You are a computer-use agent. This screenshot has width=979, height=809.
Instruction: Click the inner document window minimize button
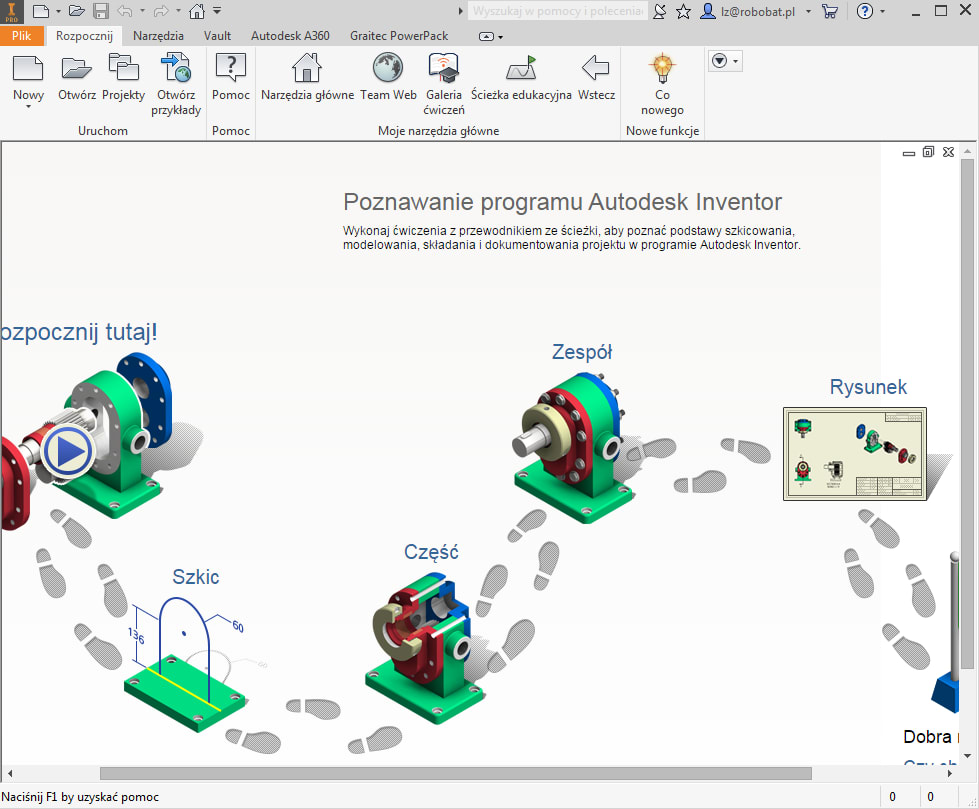[x=909, y=152]
